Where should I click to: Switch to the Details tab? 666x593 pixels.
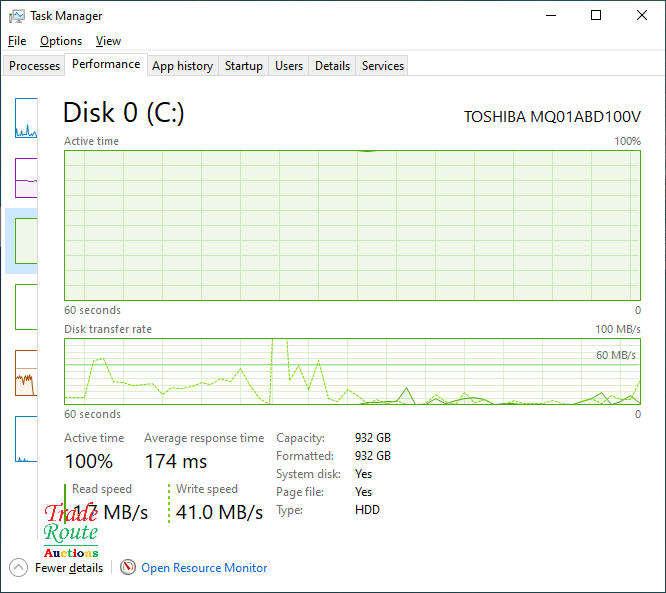(x=332, y=66)
